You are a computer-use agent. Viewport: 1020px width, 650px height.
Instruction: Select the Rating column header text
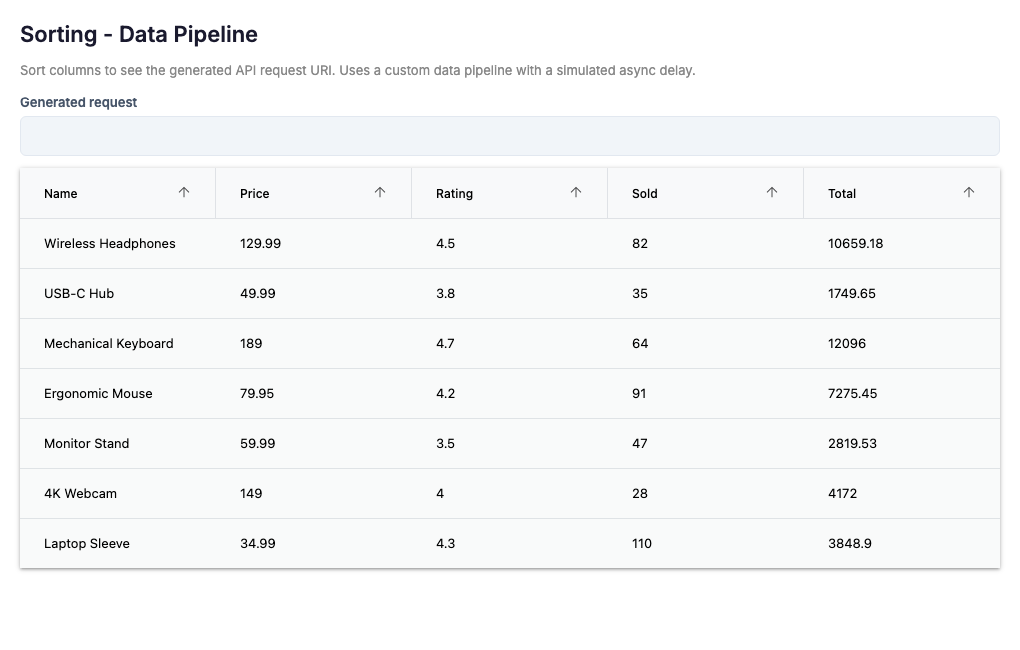454,194
